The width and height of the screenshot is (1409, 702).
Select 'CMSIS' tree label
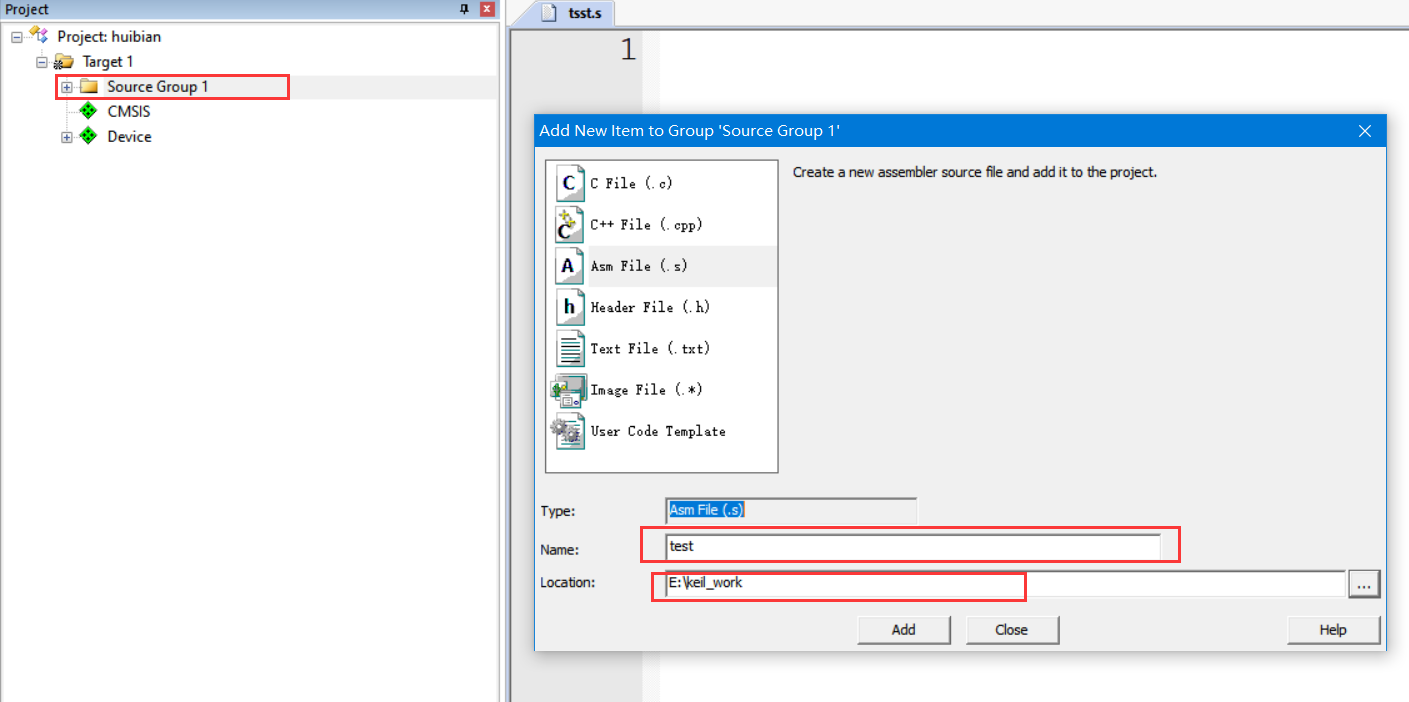(x=129, y=112)
